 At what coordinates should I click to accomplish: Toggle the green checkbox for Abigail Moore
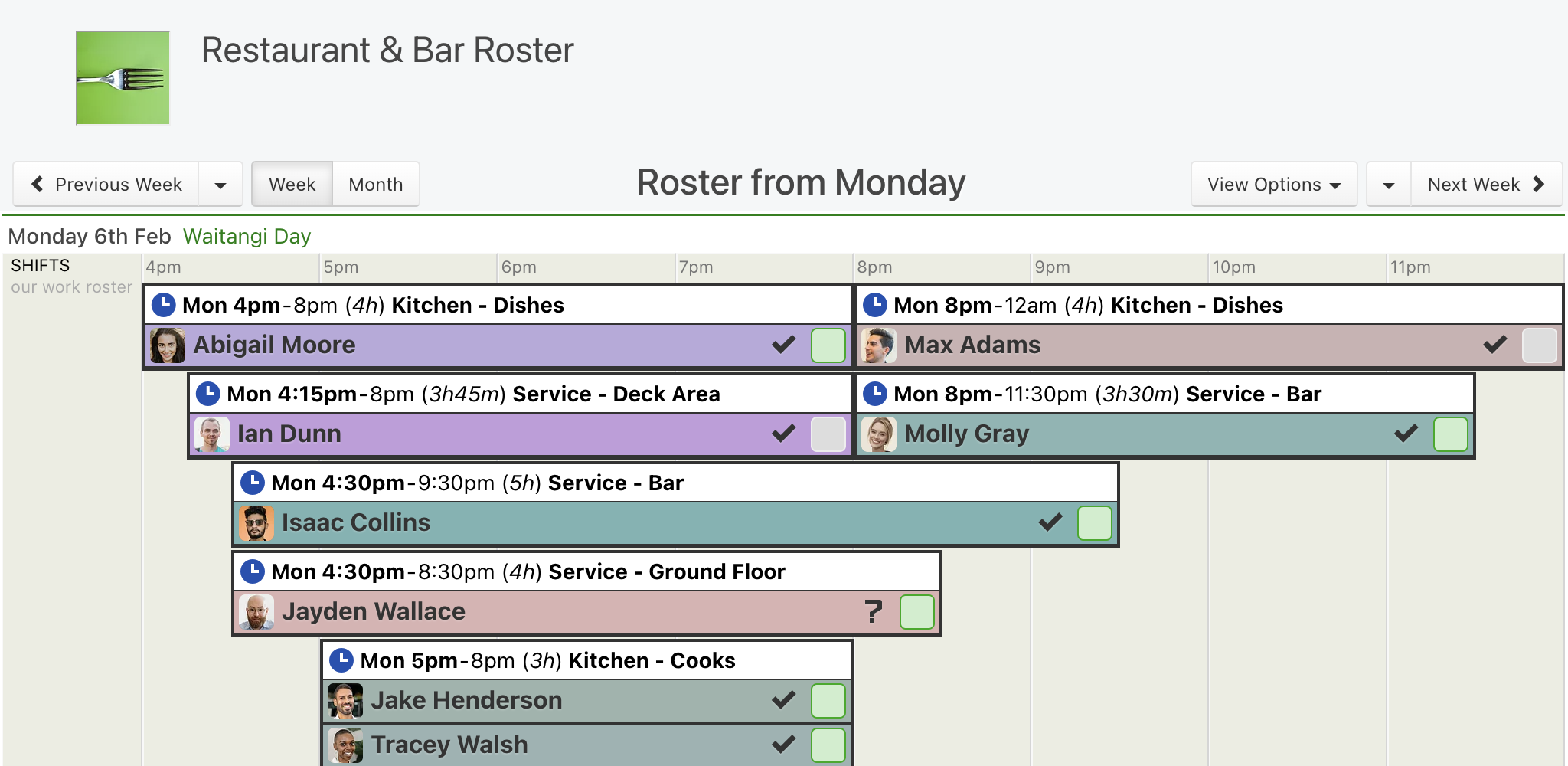828,345
